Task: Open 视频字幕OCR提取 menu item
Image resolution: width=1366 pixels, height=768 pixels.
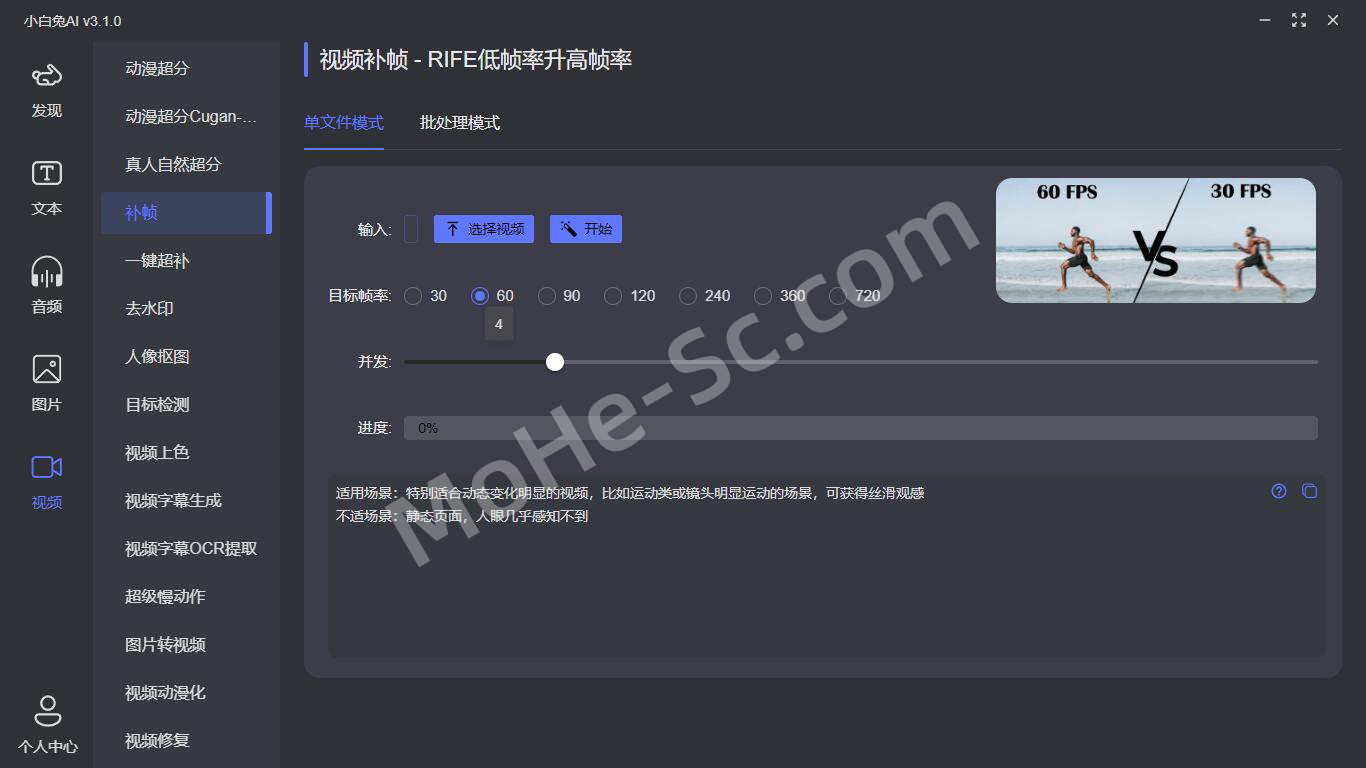Action: [x=186, y=549]
